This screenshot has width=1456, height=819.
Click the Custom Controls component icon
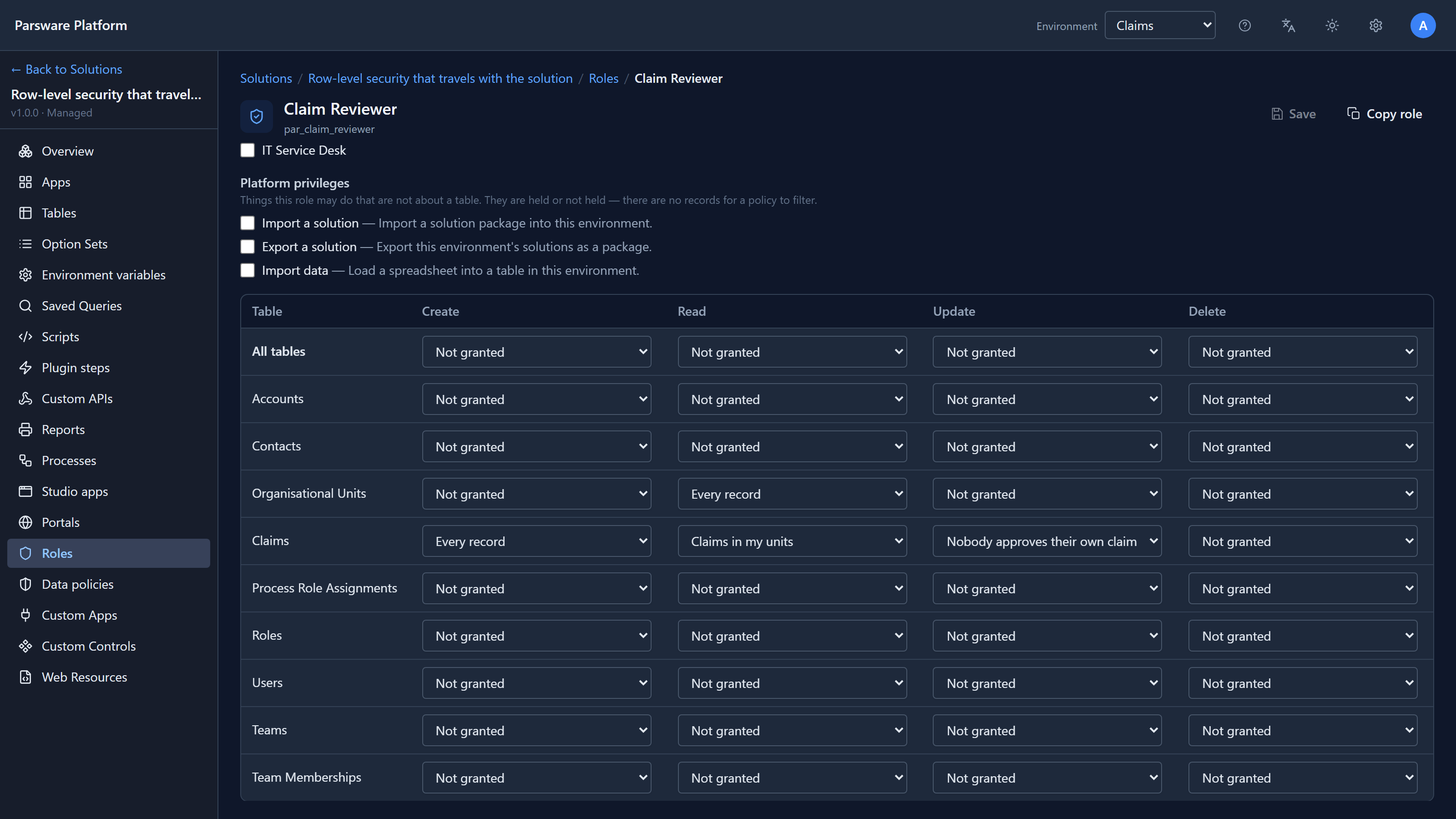tap(25, 646)
